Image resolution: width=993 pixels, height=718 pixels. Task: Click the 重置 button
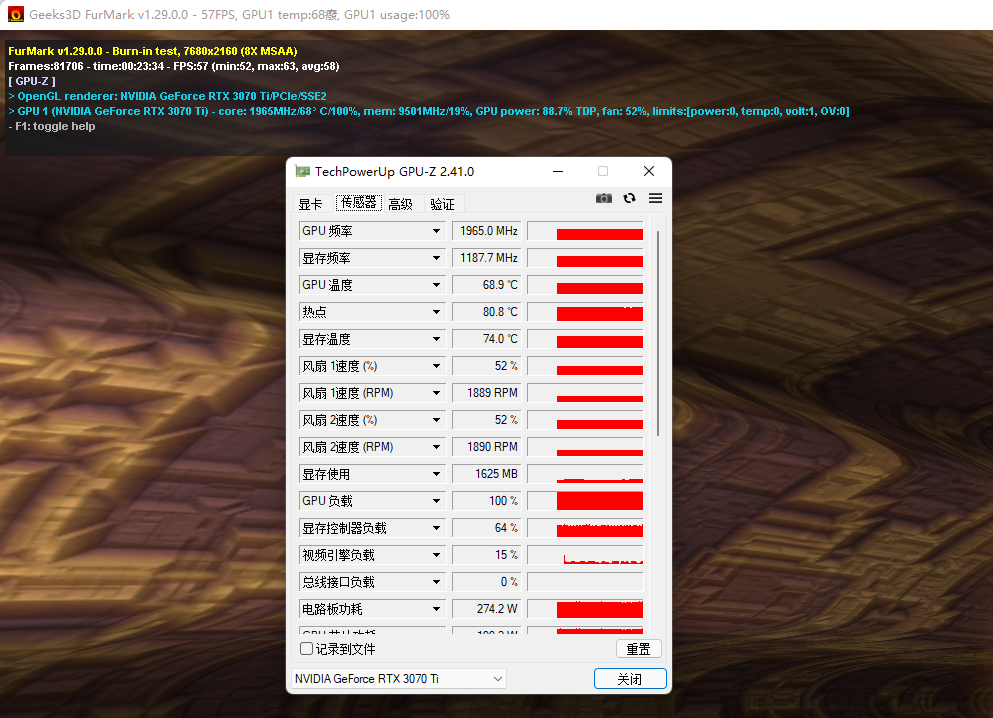(638, 649)
